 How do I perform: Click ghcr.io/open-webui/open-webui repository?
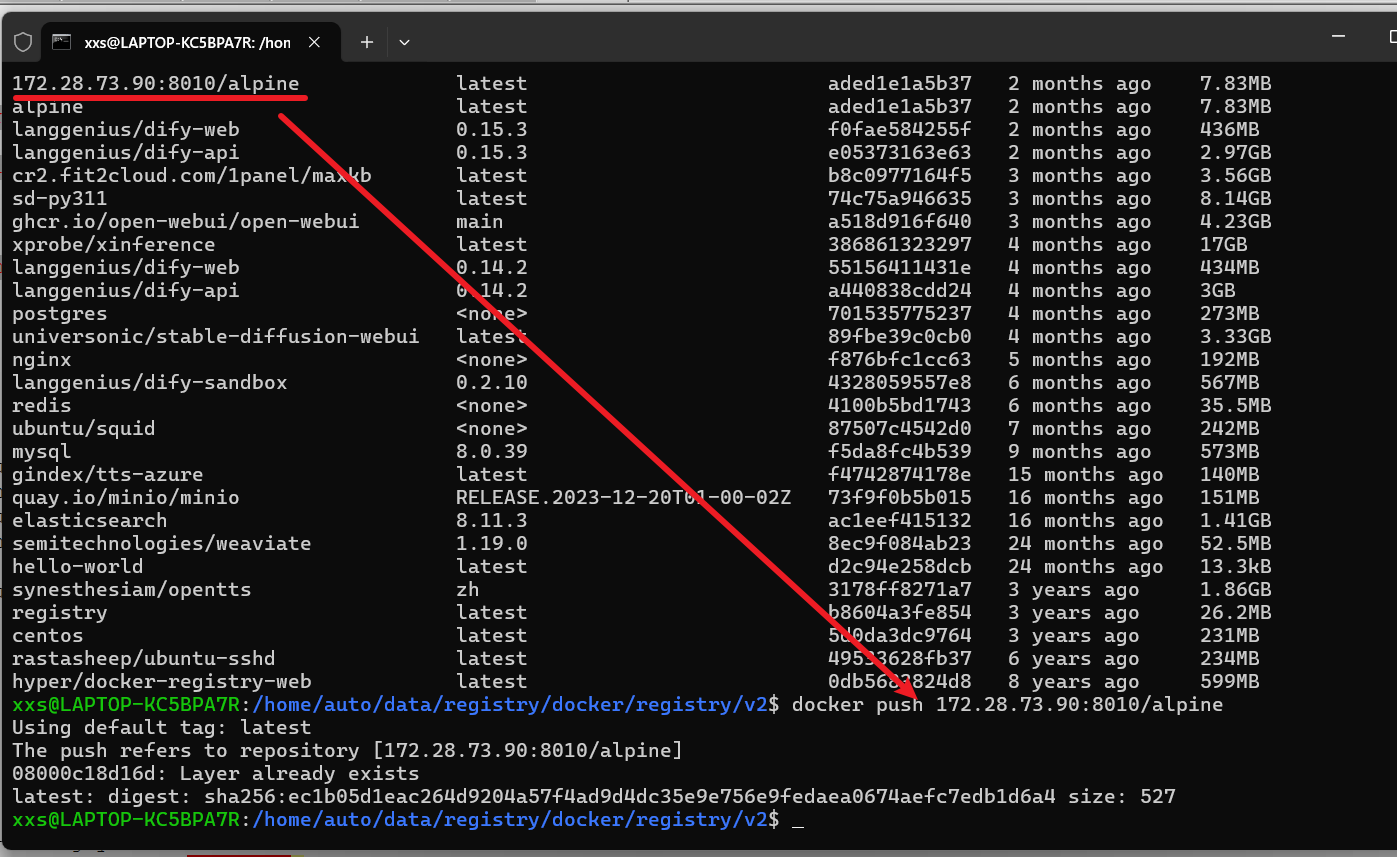click(x=185, y=222)
